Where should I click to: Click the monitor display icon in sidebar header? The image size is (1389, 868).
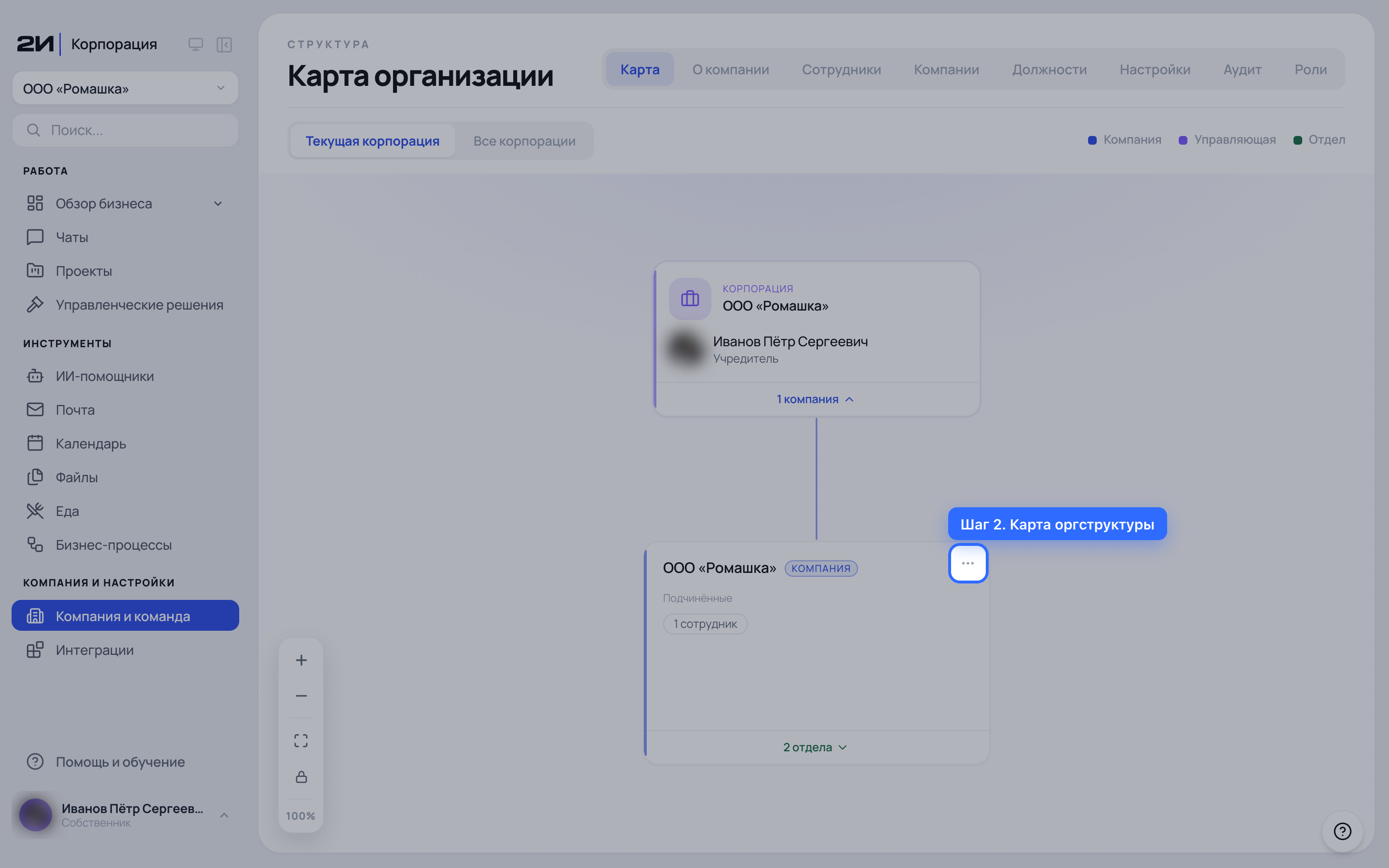point(195,44)
